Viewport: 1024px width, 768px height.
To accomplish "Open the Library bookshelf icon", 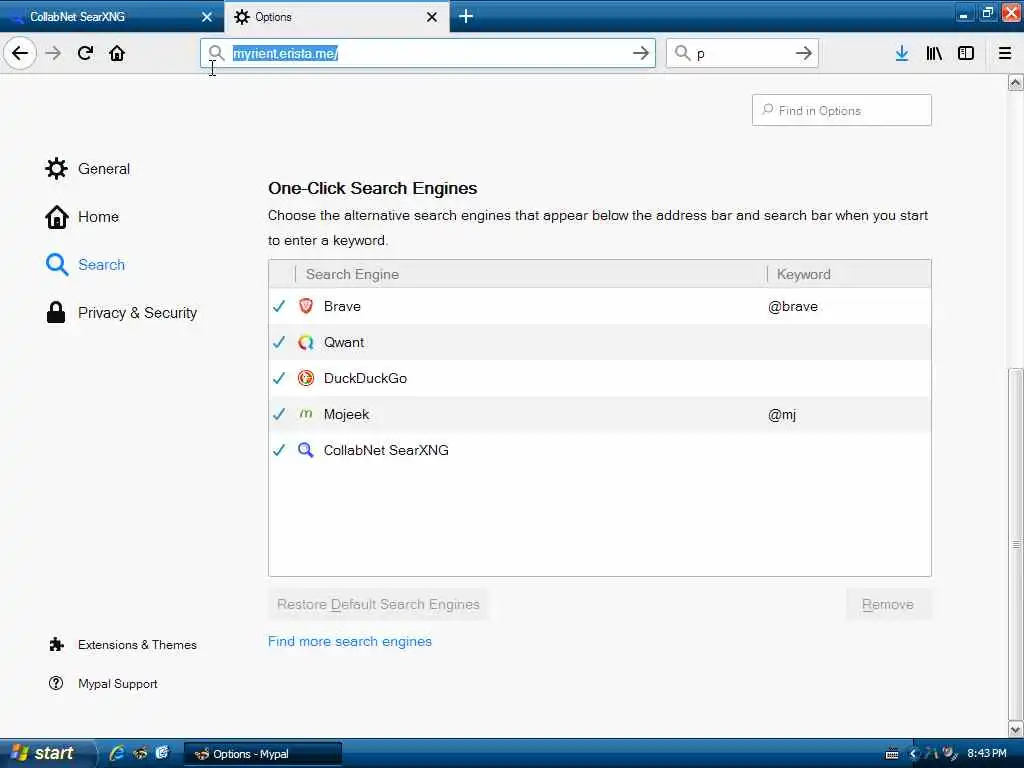I will pyautogui.click(x=934, y=53).
